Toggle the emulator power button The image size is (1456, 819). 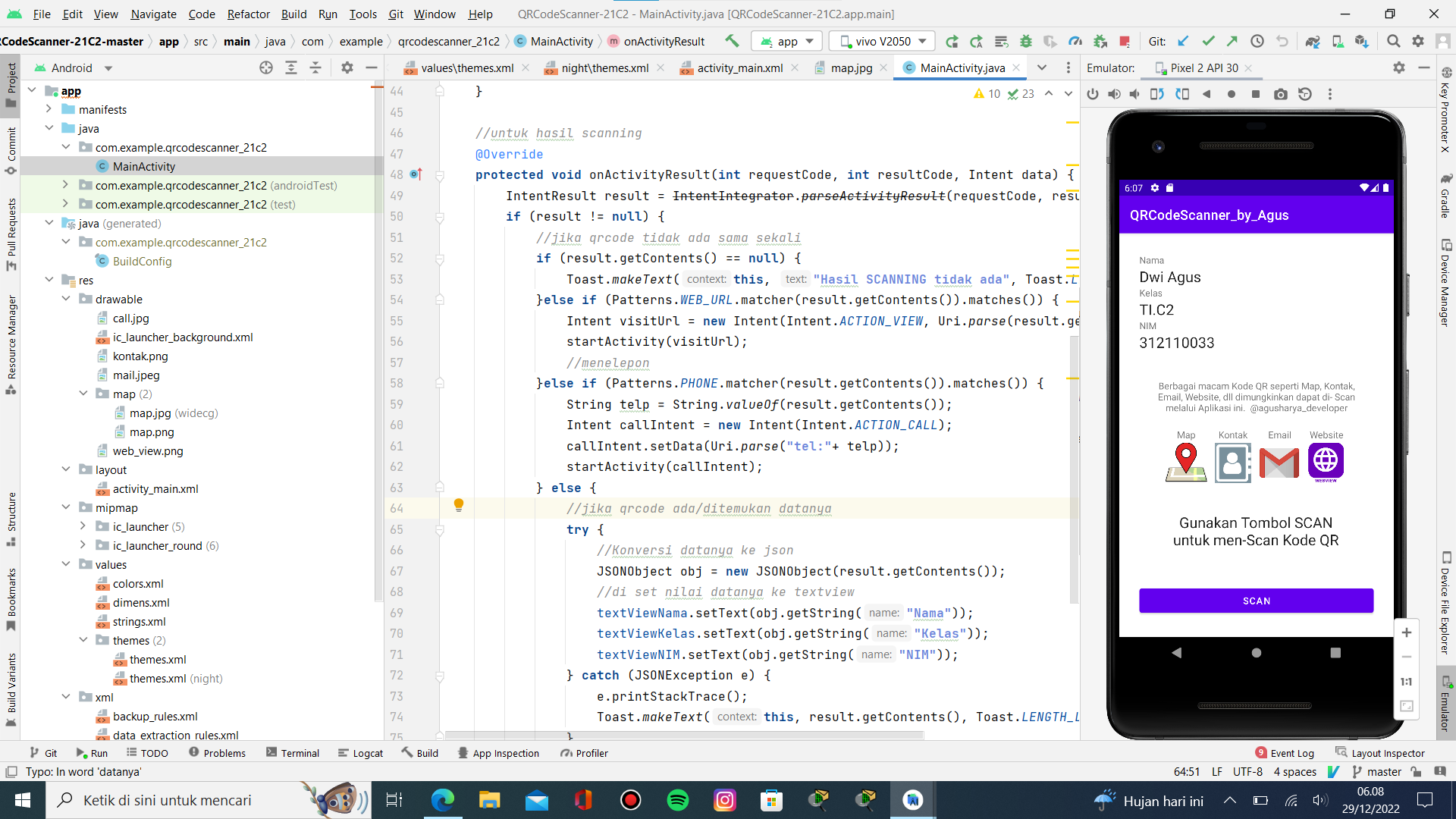point(1093,94)
